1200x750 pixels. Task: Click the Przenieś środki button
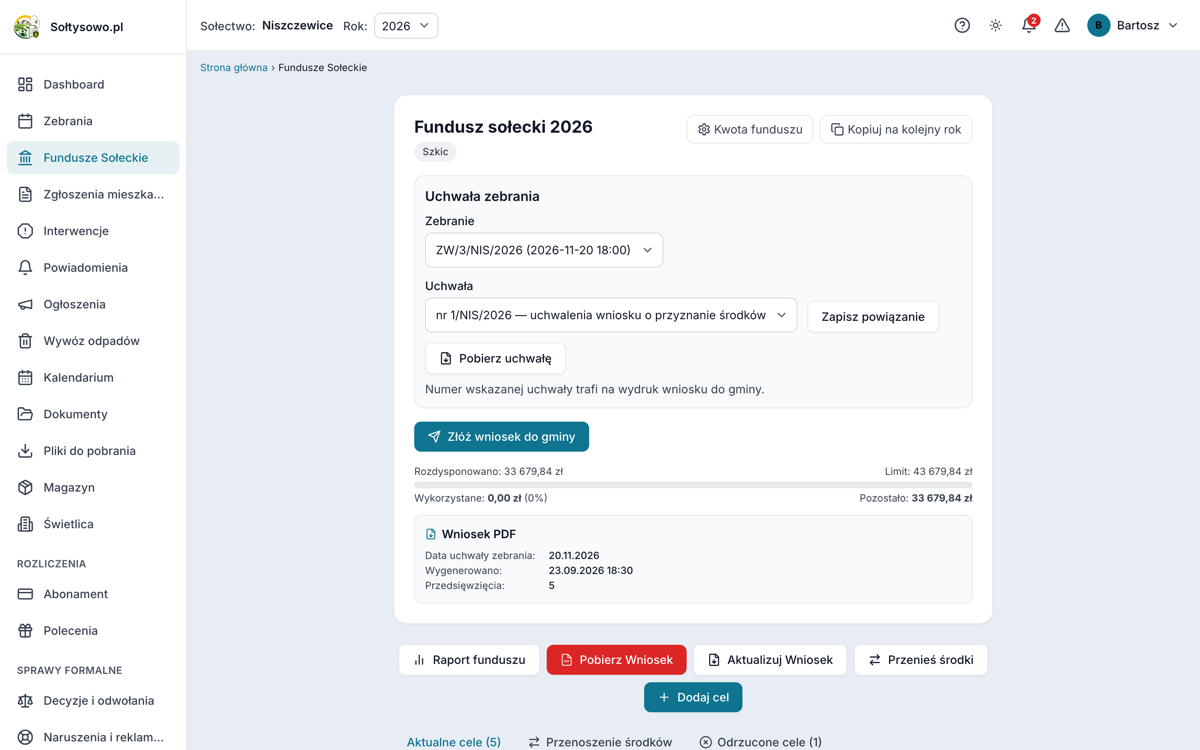tap(921, 660)
